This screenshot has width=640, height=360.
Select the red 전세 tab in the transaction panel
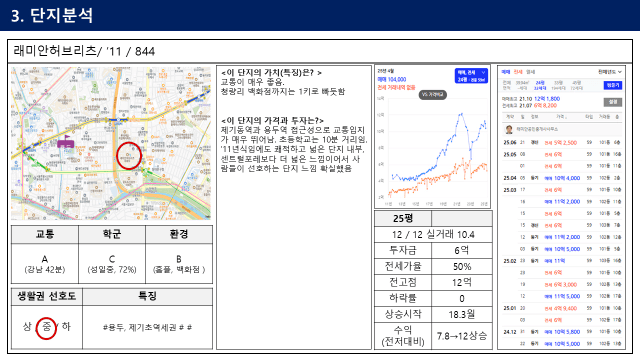(518, 72)
